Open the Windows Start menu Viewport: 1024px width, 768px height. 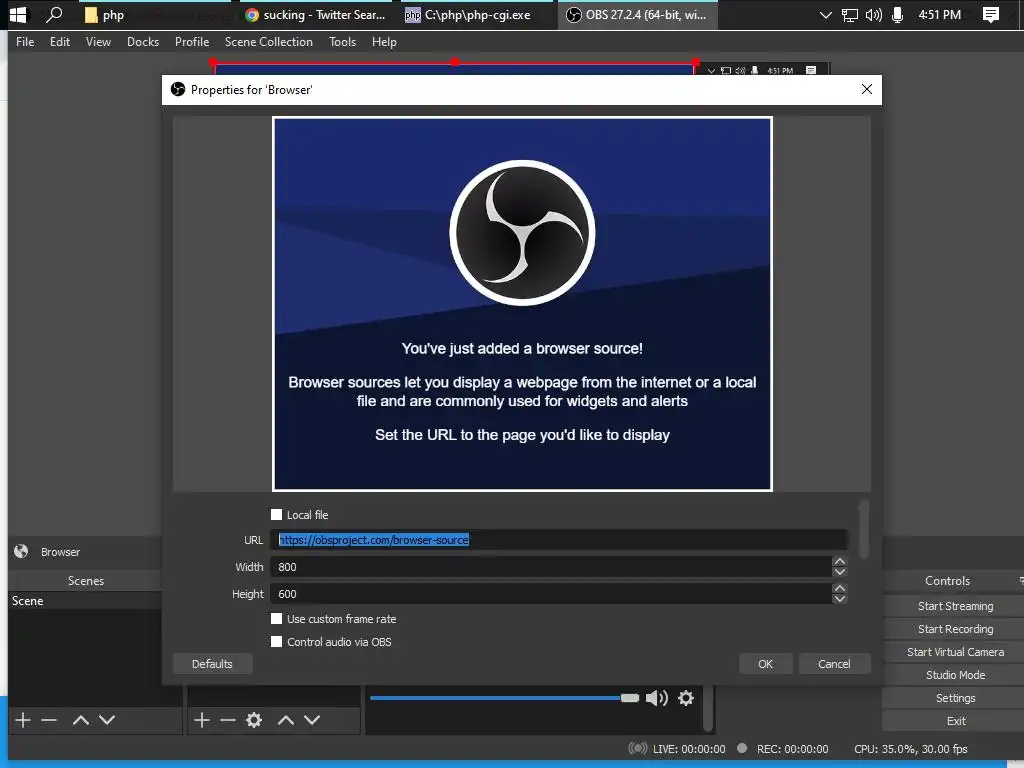[18, 14]
